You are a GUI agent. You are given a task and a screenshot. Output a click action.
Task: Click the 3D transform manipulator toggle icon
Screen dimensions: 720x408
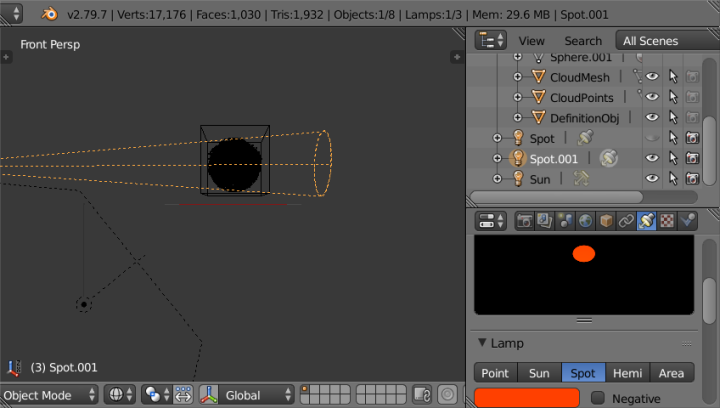pyautogui.click(x=210, y=395)
